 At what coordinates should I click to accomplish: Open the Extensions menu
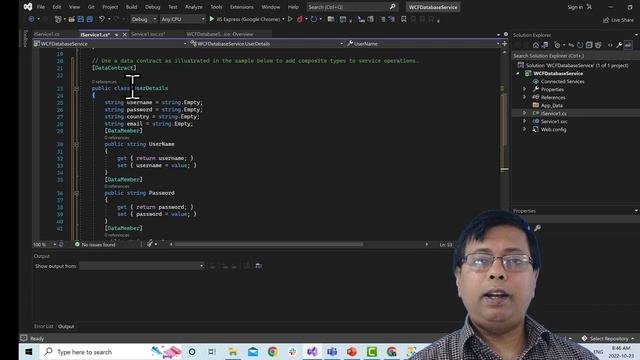click(x=242, y=7)
